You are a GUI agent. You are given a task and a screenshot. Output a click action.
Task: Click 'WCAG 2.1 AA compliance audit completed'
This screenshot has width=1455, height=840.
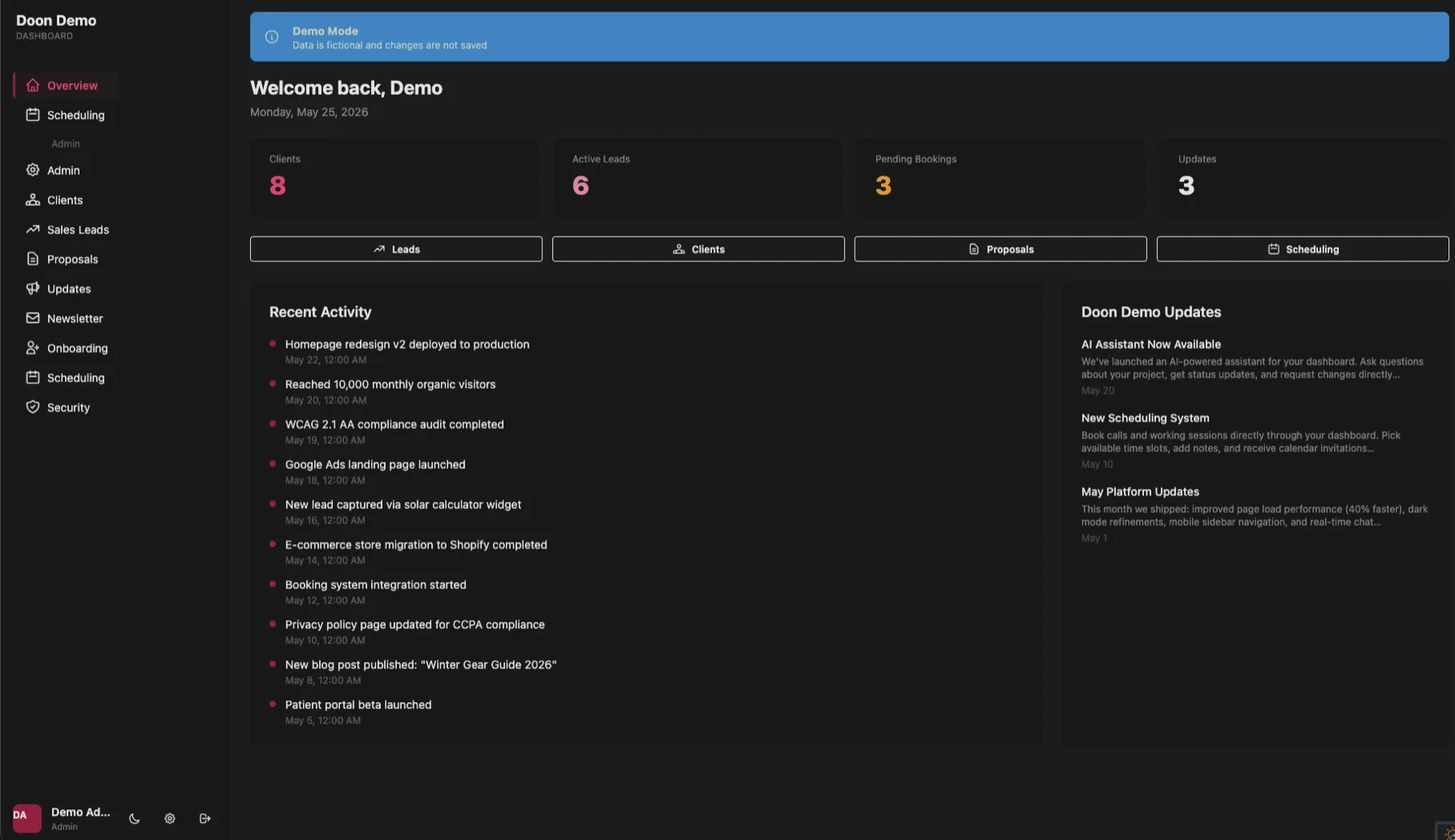[x=394, y=424]
